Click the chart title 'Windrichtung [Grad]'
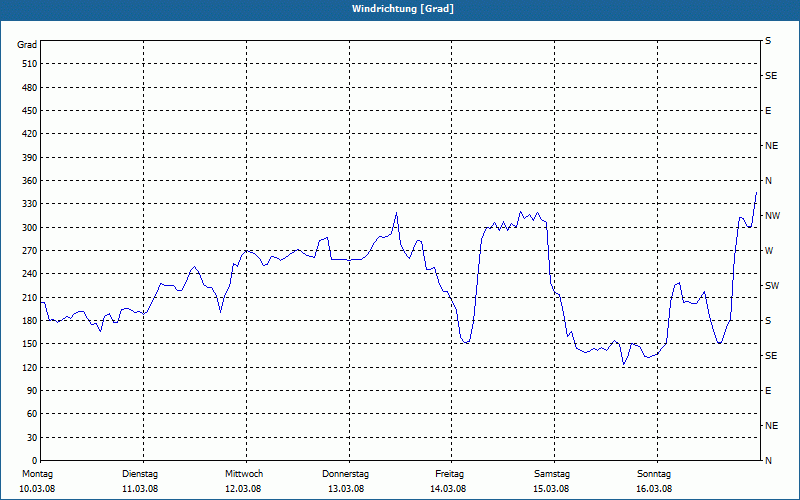 pos(403,9)
